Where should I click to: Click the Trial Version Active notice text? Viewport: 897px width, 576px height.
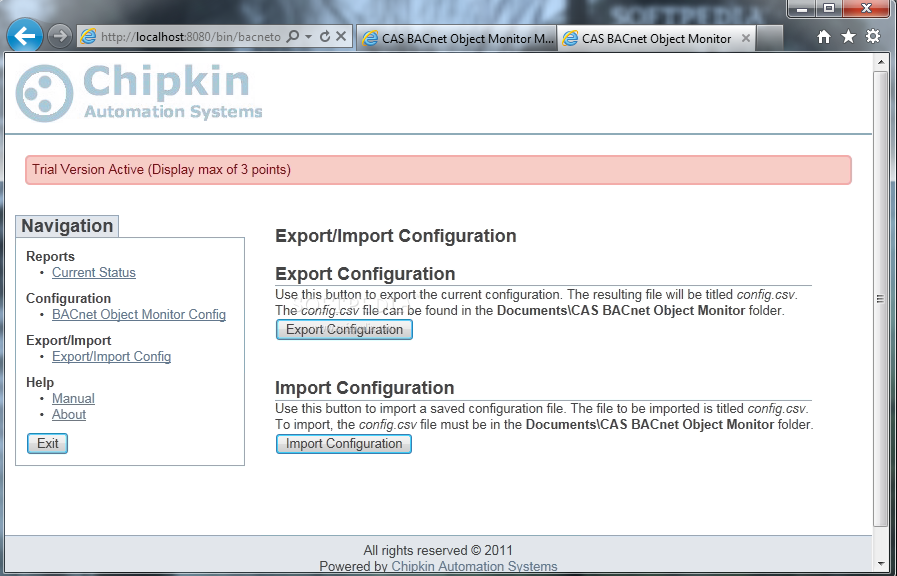pyautogui.click(x=161, y=170)
